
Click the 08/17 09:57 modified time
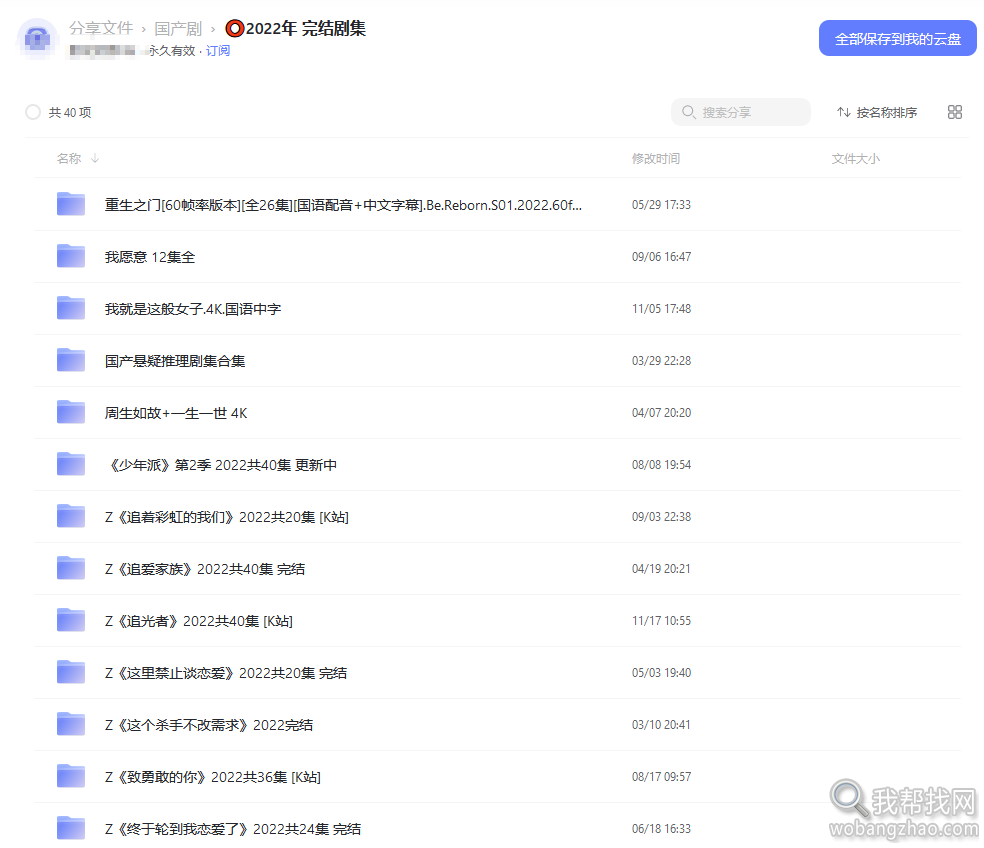point(661,778)
